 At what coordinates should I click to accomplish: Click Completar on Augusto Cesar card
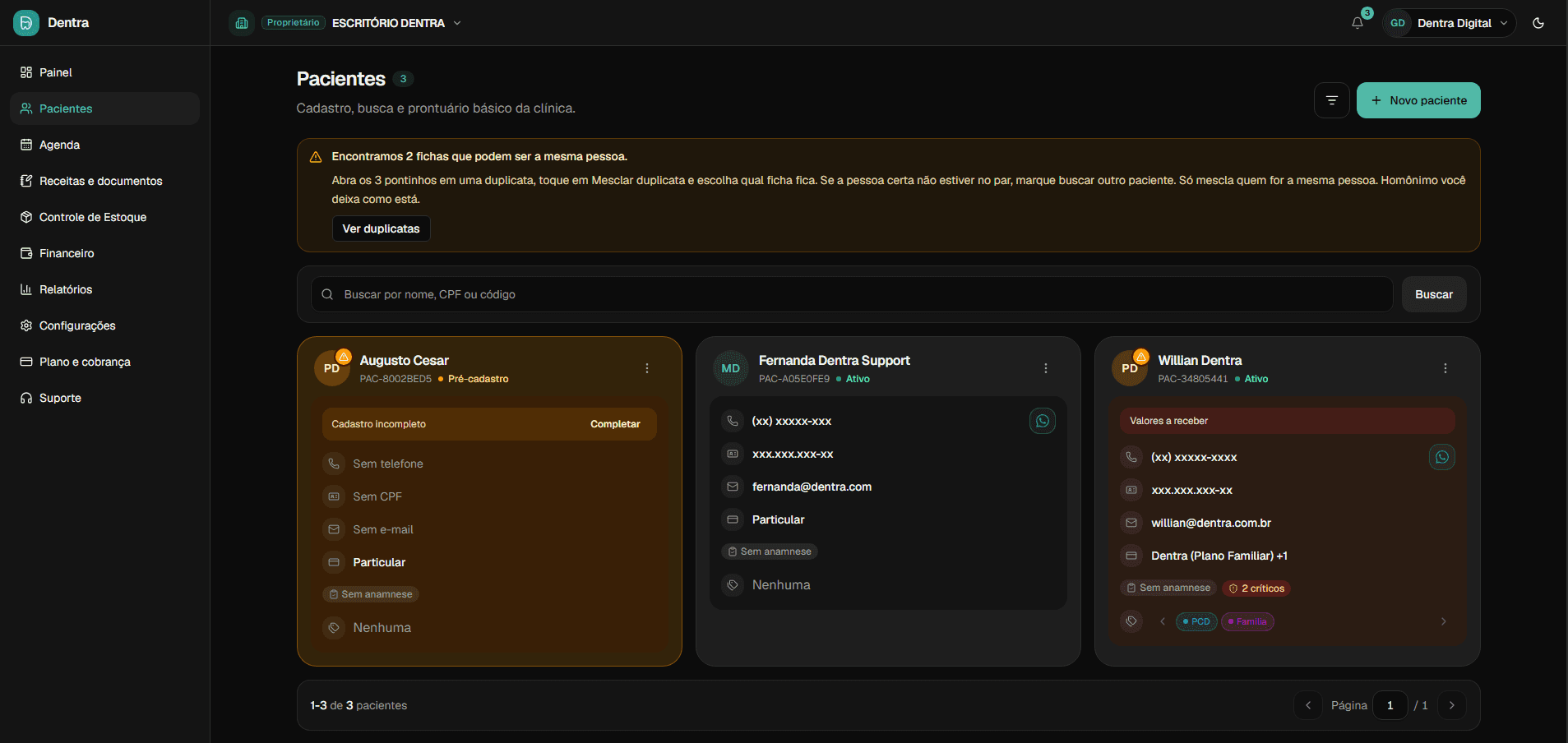615,424
